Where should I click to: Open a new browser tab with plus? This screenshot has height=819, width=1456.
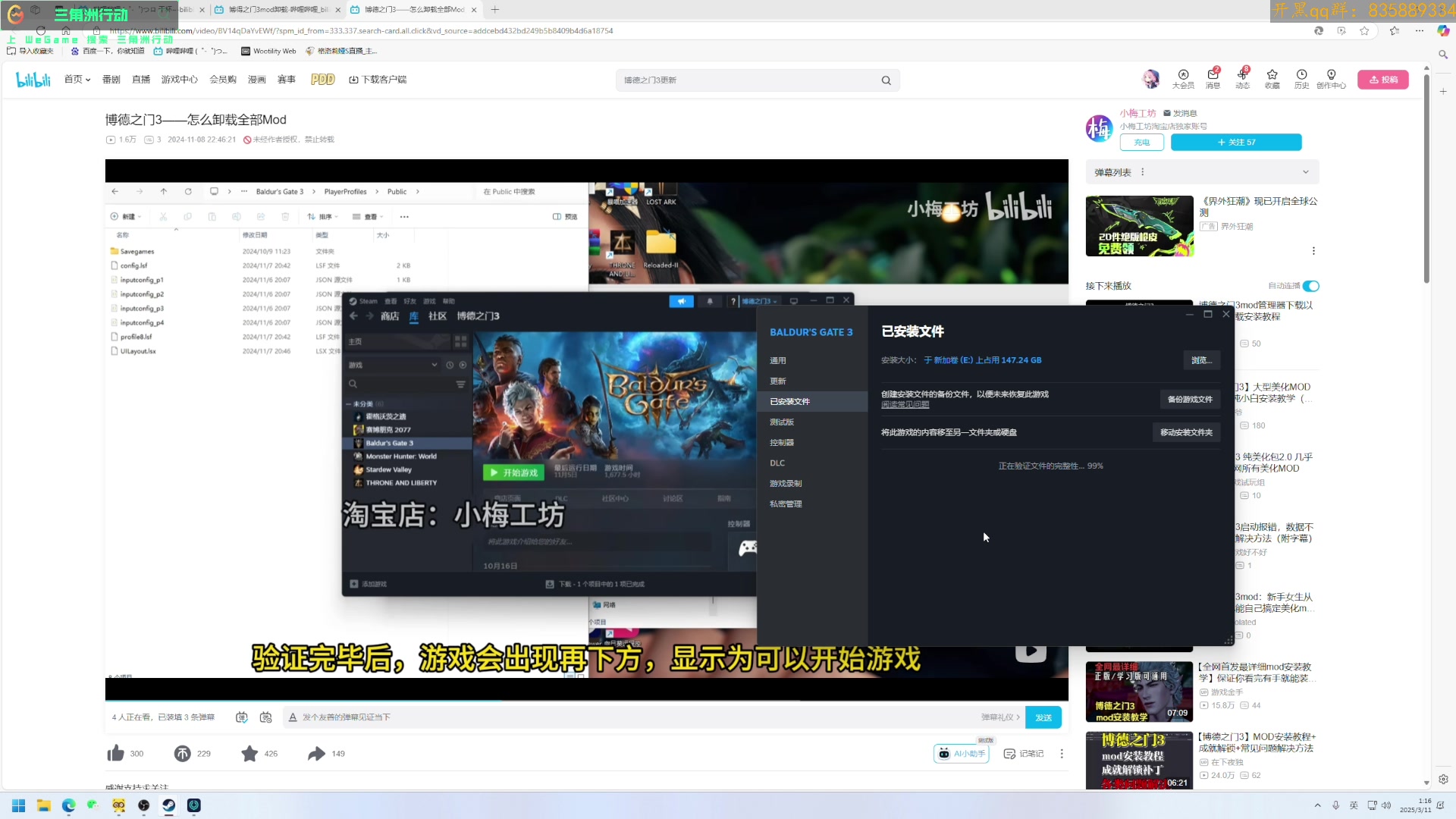click(495, 10)
